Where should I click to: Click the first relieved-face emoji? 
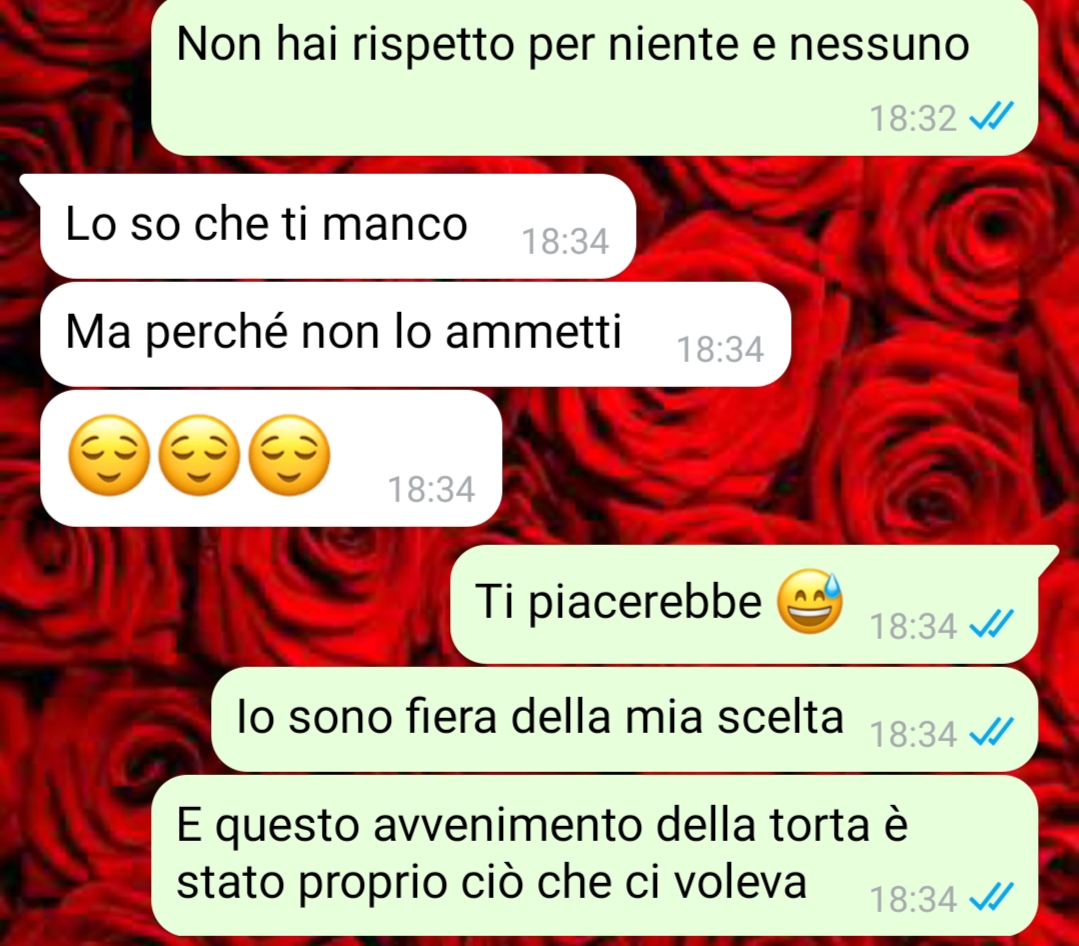[109, 455]
